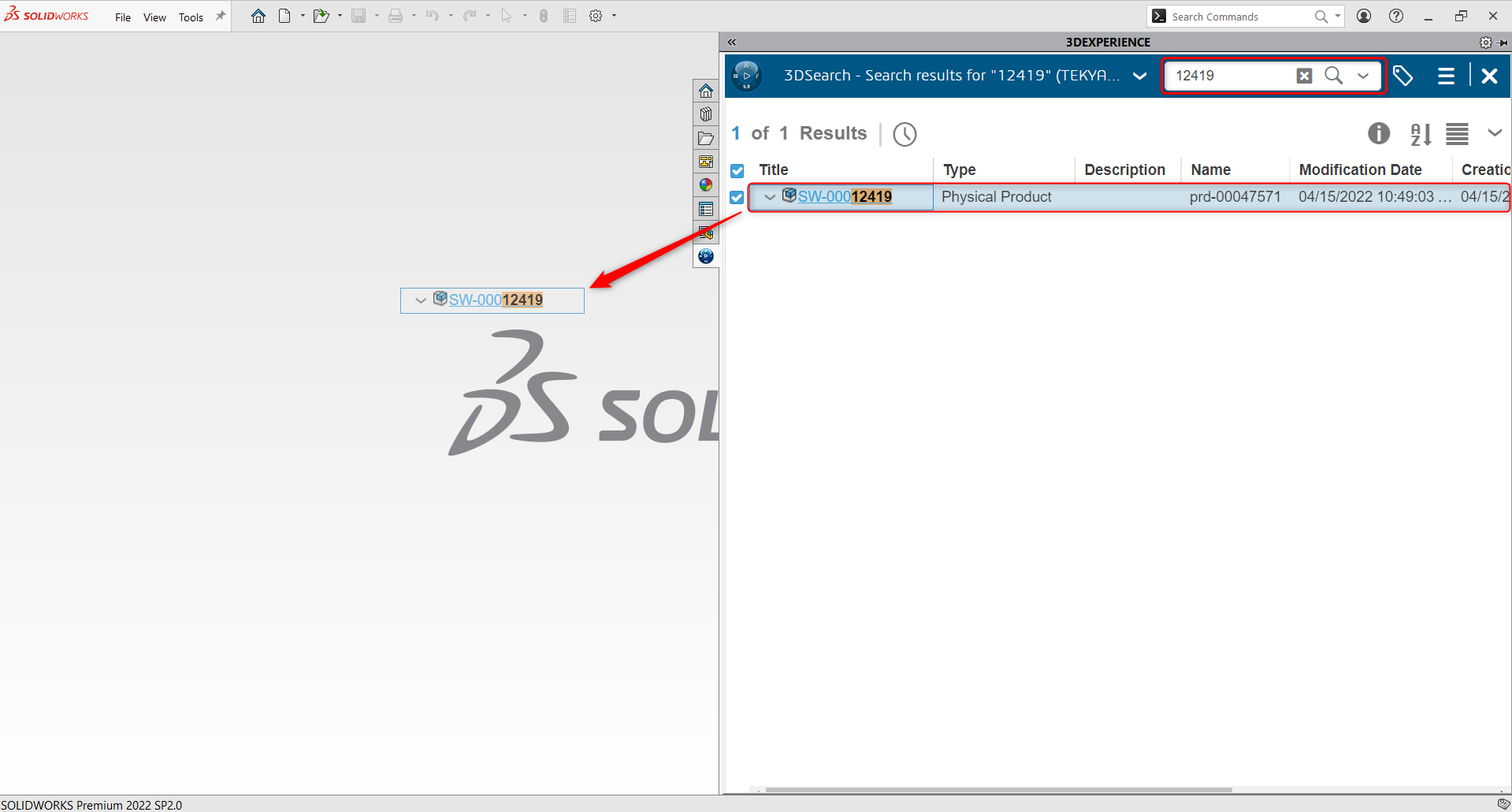Open the search options dropdown arrow
Image resolution: width=1512 pixels, height=812 pixels.
click(x=1363, y=76)
